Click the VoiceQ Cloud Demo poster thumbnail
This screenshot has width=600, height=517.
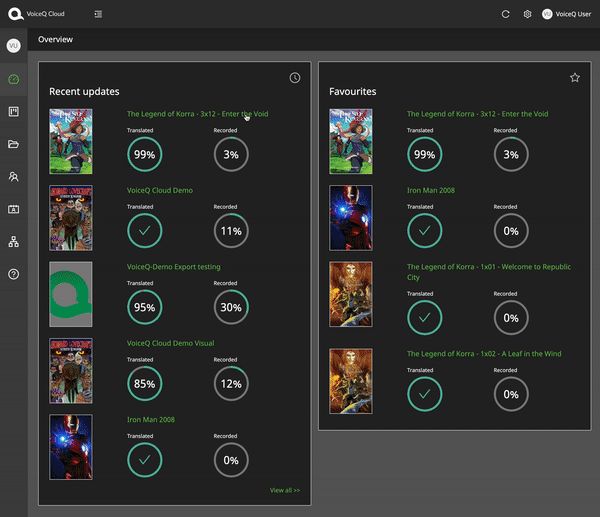[71, 218]
